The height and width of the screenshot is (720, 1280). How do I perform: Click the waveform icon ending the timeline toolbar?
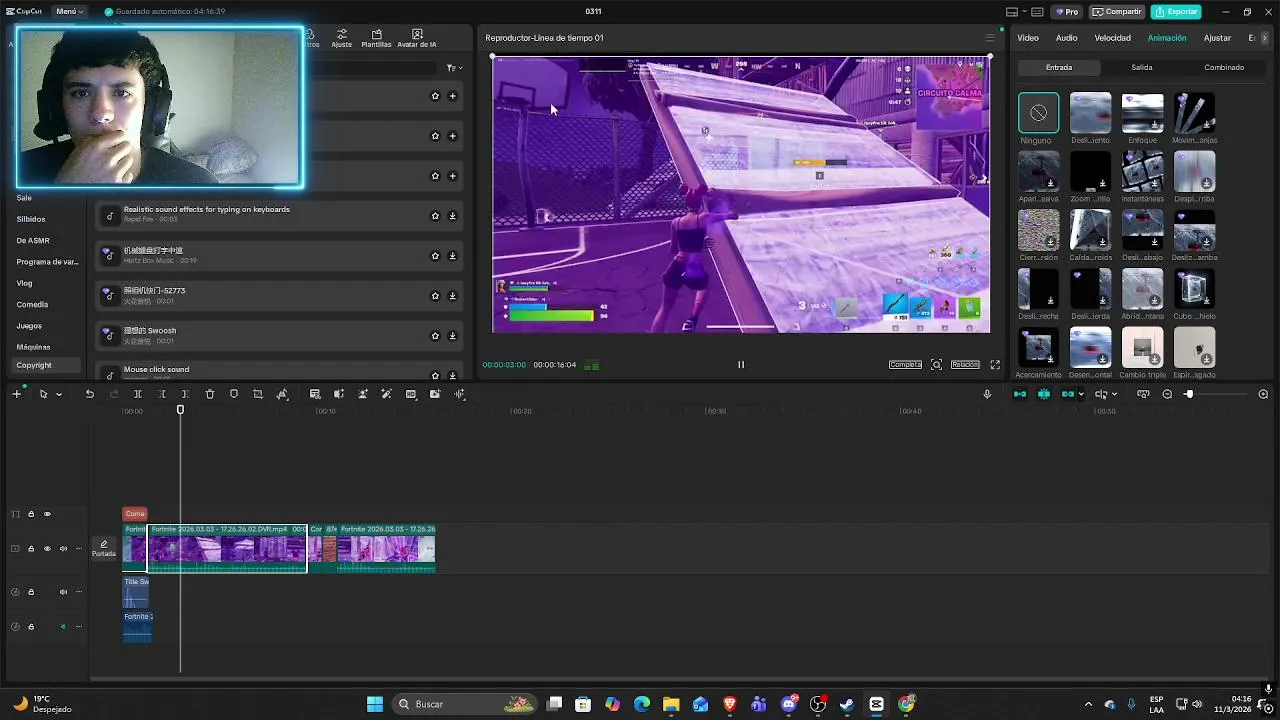click(x=460, y=394)
